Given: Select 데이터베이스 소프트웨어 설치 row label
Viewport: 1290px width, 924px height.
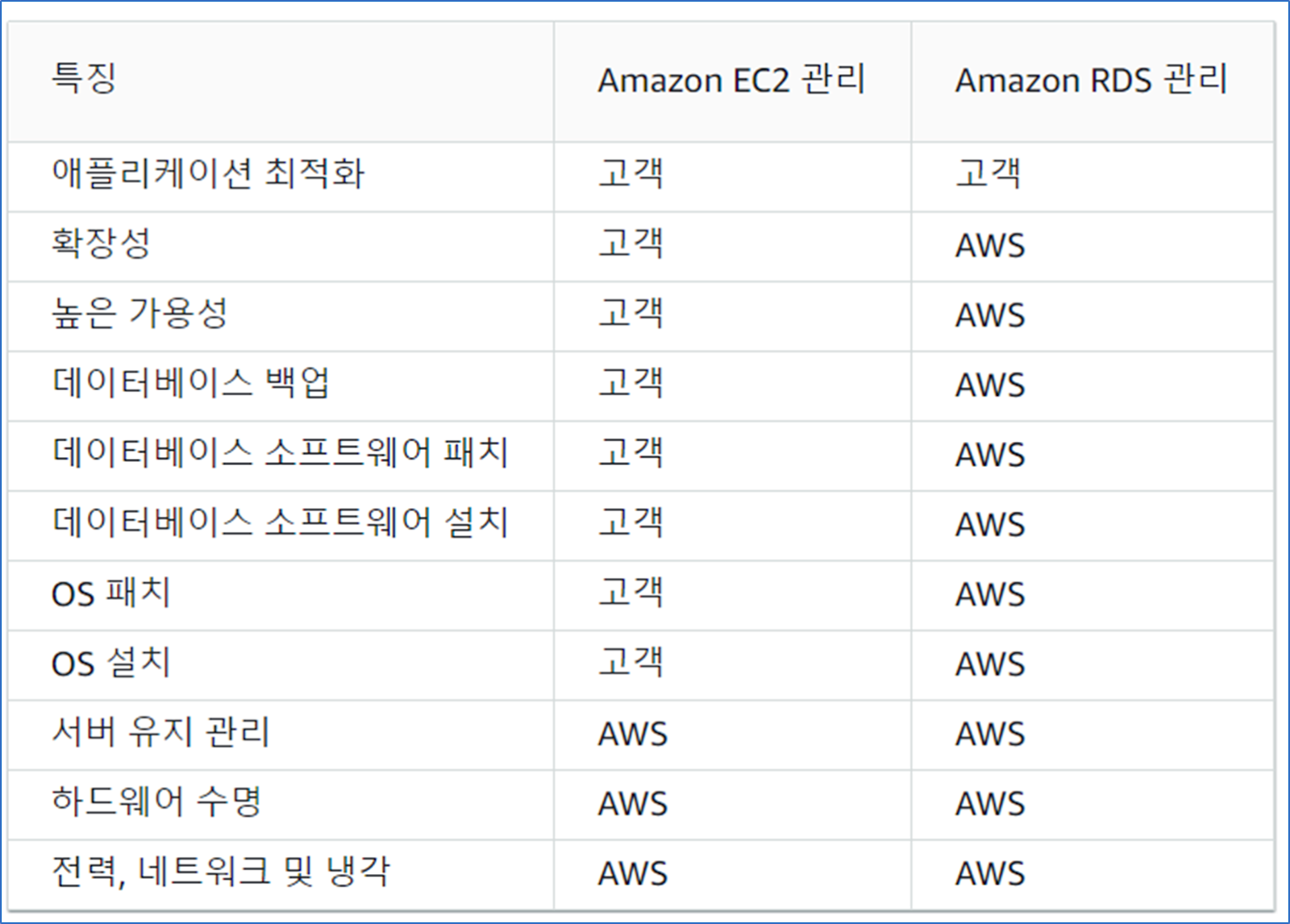Looking at the screenshot, I should 280,522.
